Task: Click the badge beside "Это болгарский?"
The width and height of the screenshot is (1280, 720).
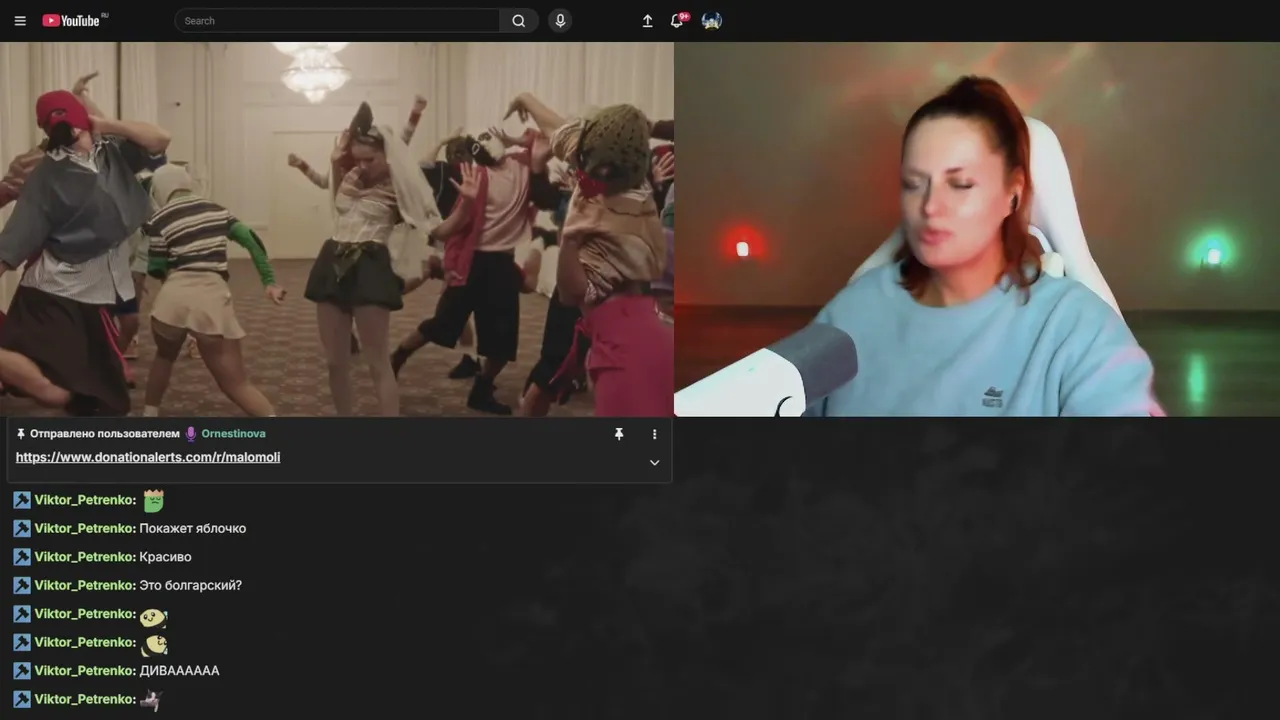Action: [x=22, y=585]
